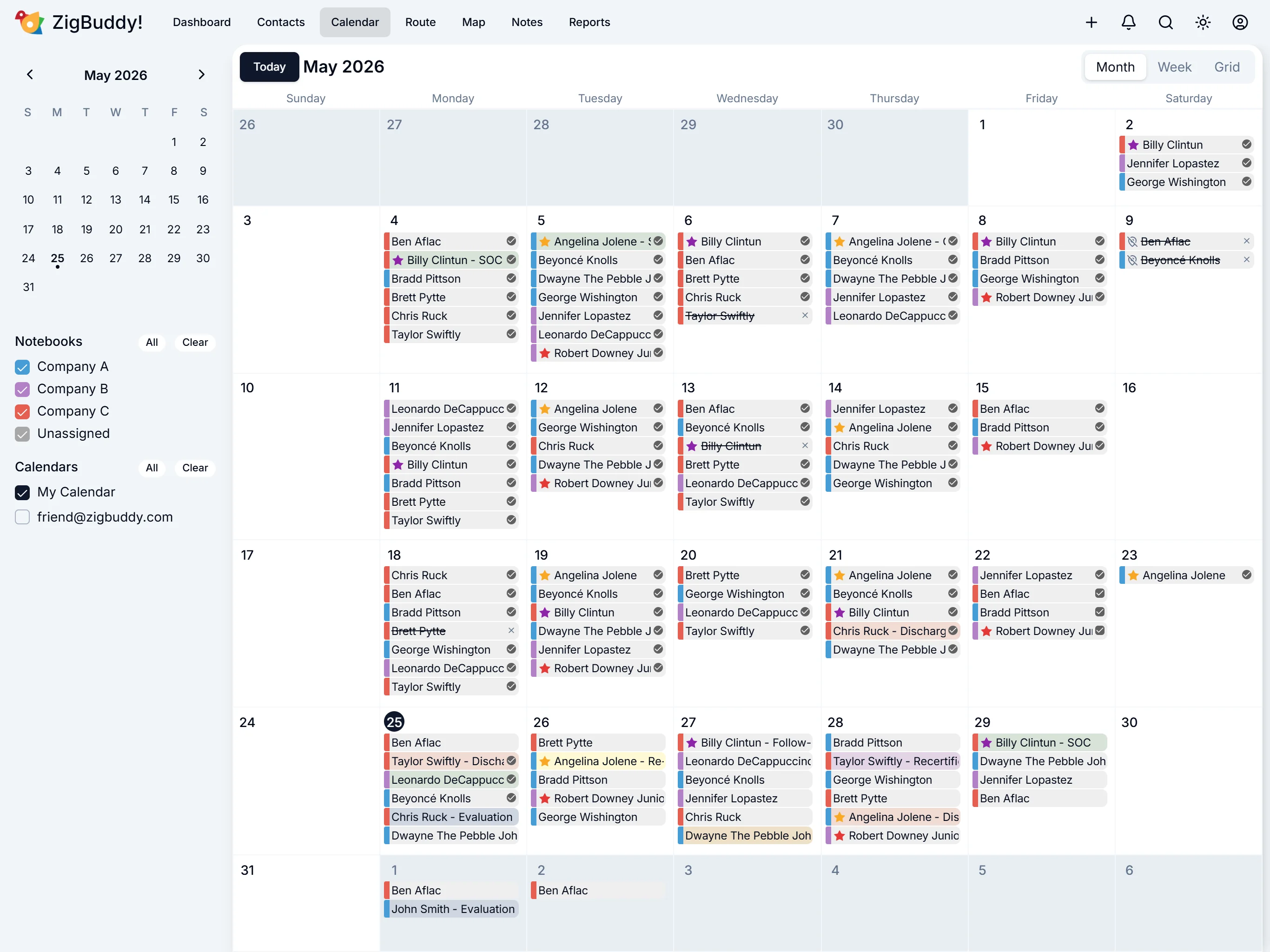Select day 31 in the mini calendar

(28, 287)
